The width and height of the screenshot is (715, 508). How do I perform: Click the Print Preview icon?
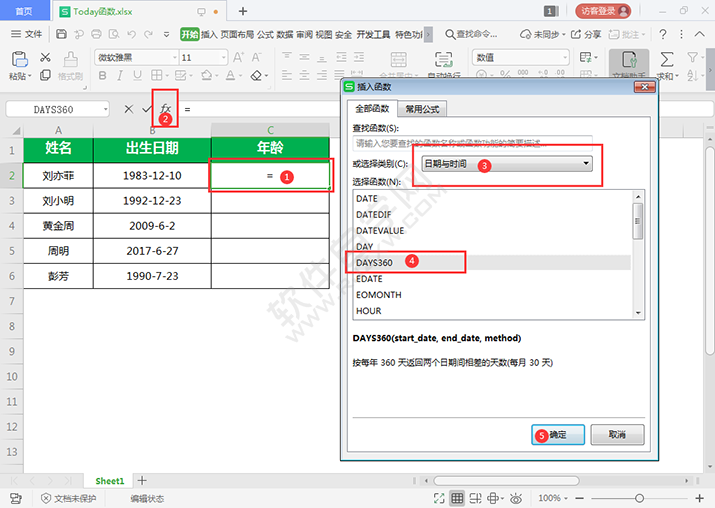click(x=114, y=34)
